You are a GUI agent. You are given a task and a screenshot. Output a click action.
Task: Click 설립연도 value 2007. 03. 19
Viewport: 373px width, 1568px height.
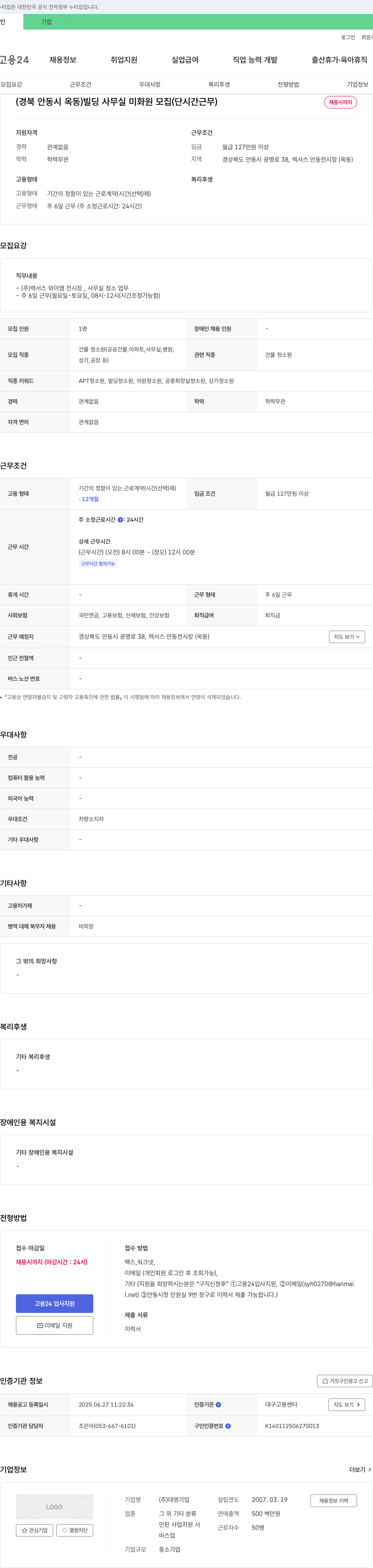click(270, 1500)
